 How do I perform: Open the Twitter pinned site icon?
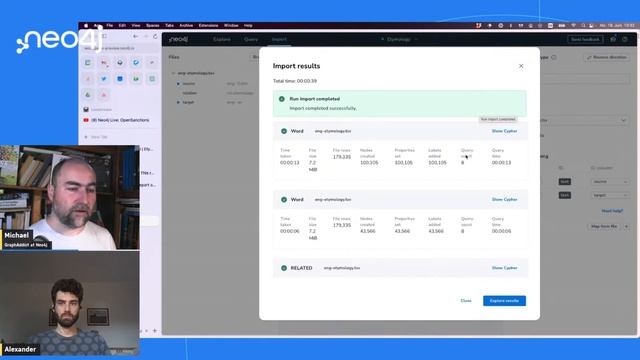point(104,79)
